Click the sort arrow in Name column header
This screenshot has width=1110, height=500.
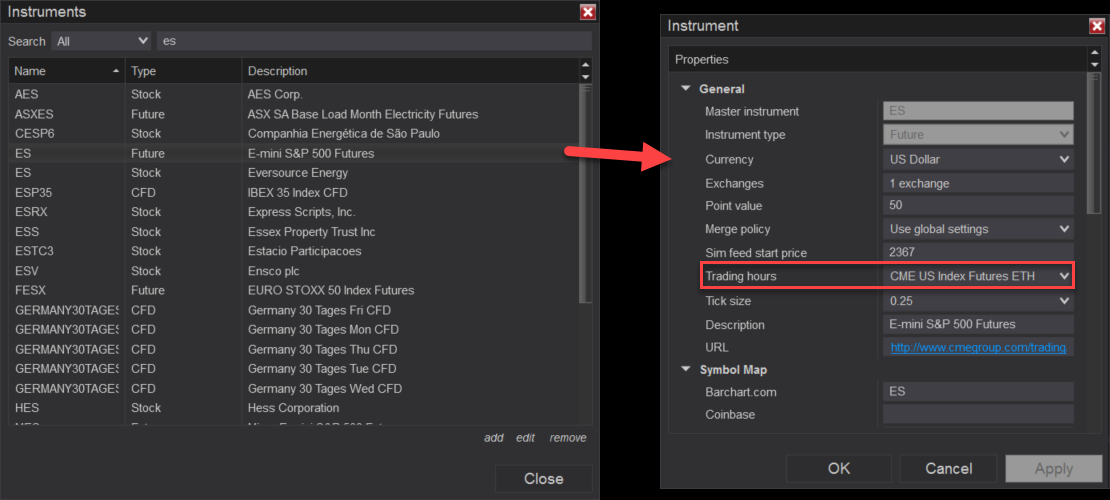click(x=117, y=71)
